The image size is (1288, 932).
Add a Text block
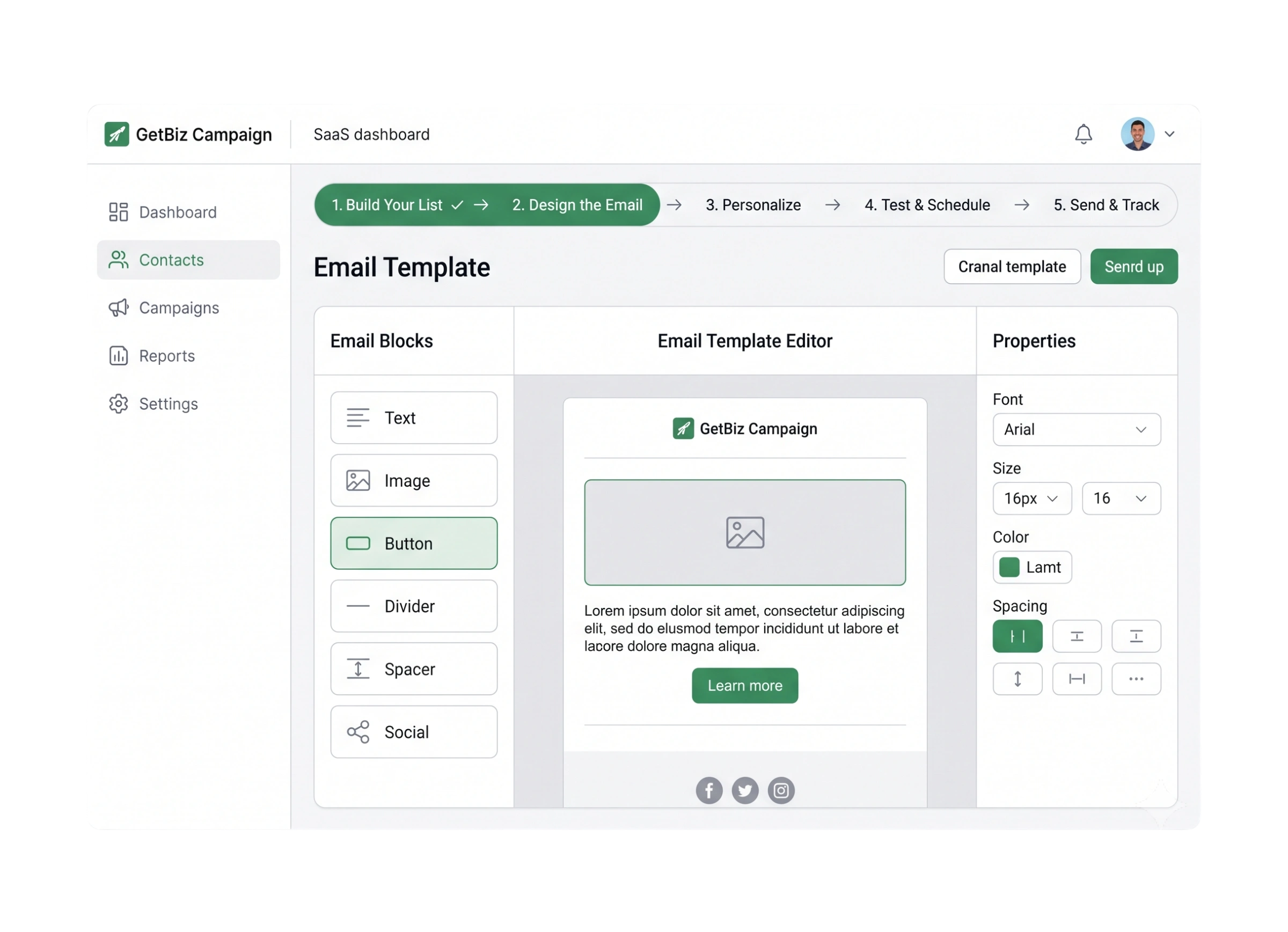pos(413,417)
